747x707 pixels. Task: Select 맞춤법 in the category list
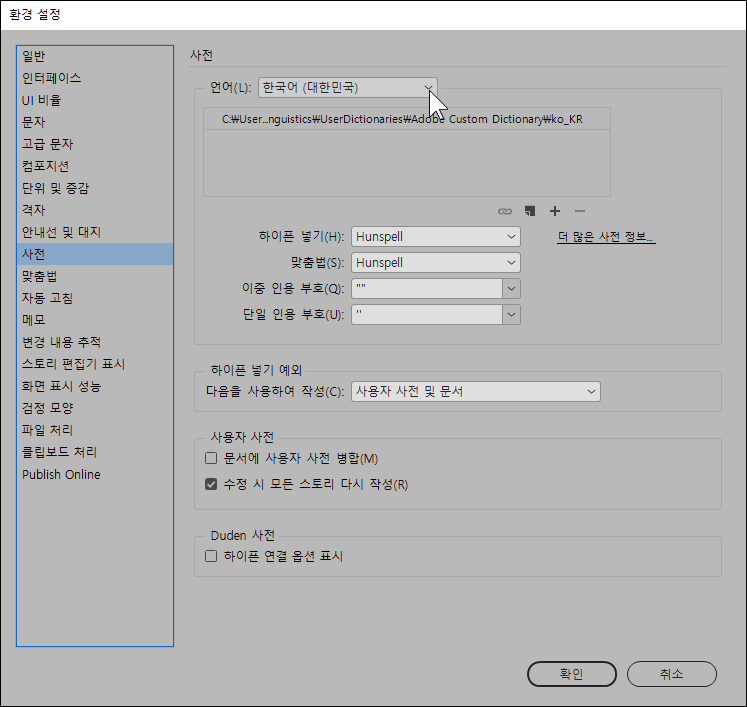(x=95, y=276)
